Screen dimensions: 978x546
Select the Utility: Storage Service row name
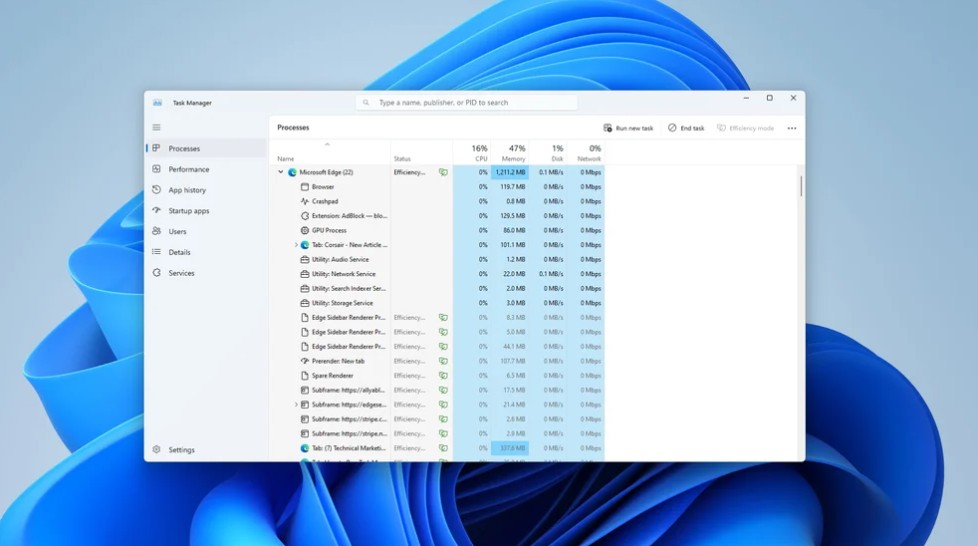click(x=342, y=303)
